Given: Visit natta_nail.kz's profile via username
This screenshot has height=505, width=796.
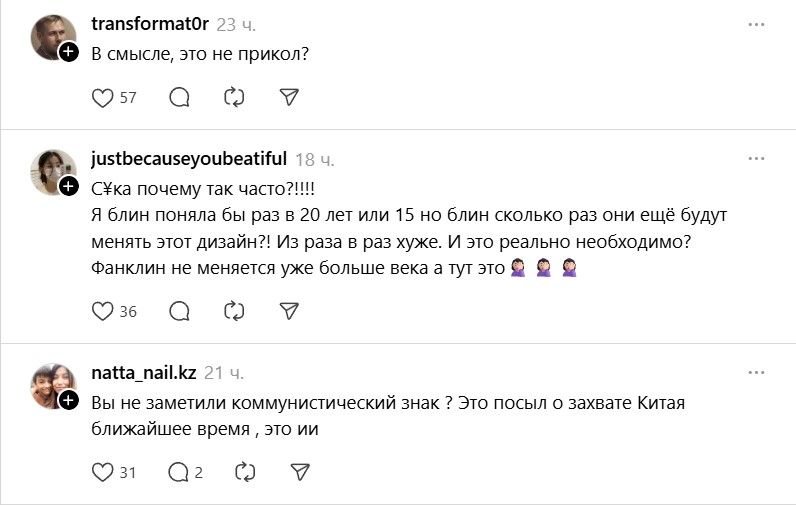Looking at the screenshot, I should click(143, 373).
